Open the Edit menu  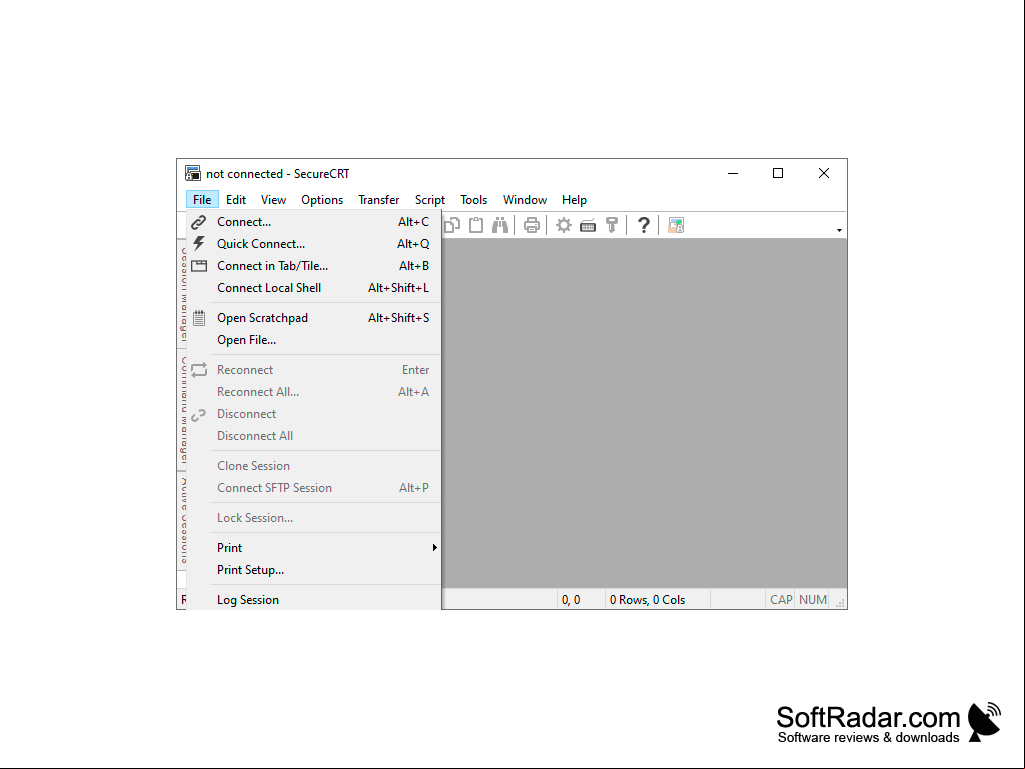click(236, 200)
